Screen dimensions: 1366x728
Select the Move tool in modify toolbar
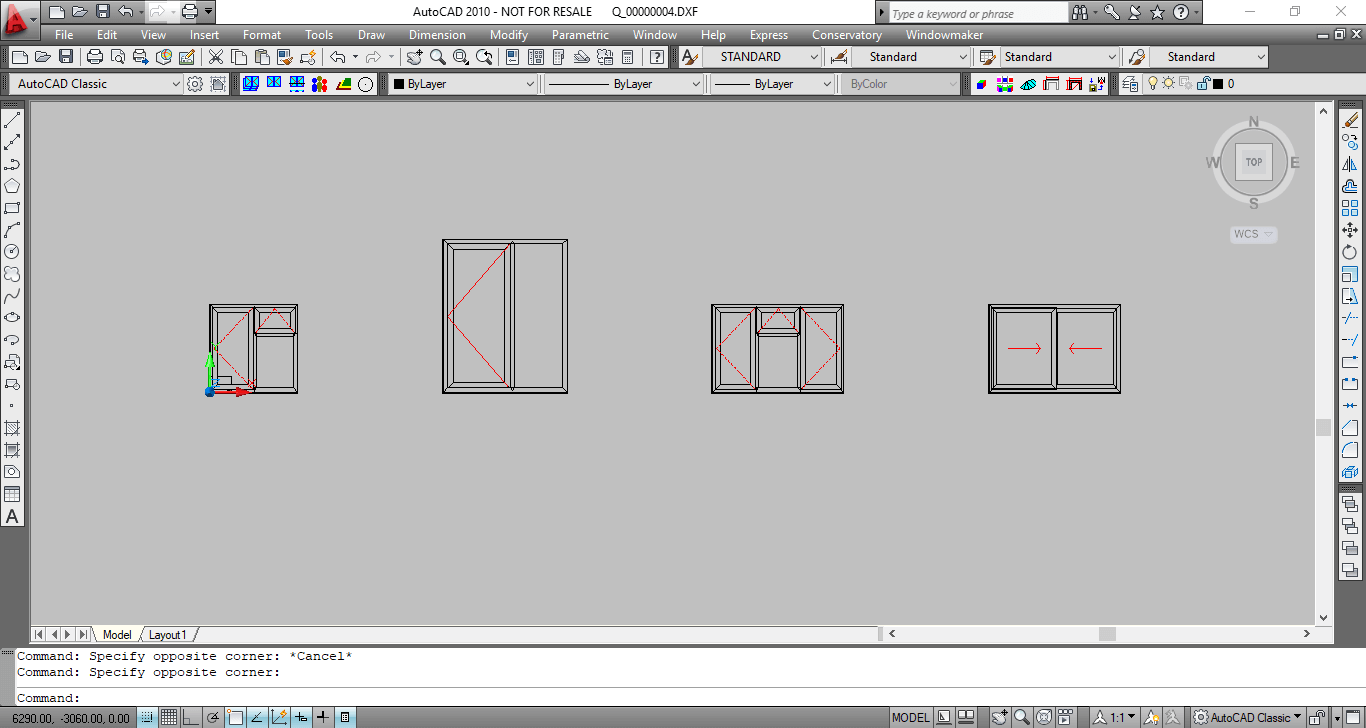coord(1350,230)
